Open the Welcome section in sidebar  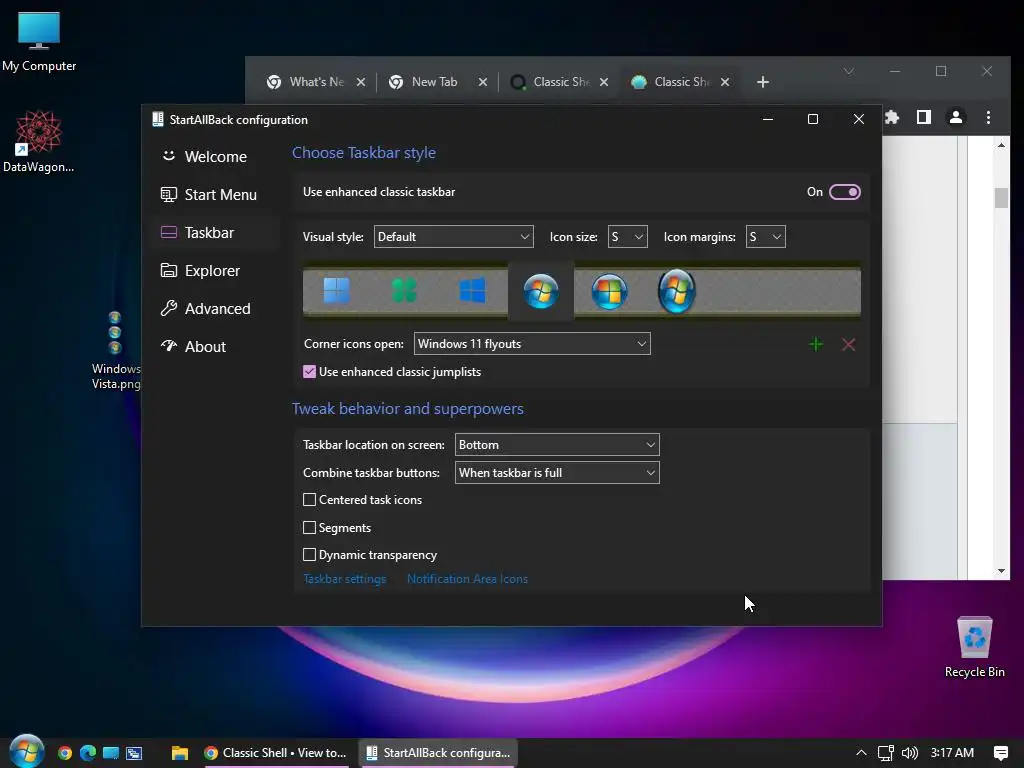tap(215, 157)
